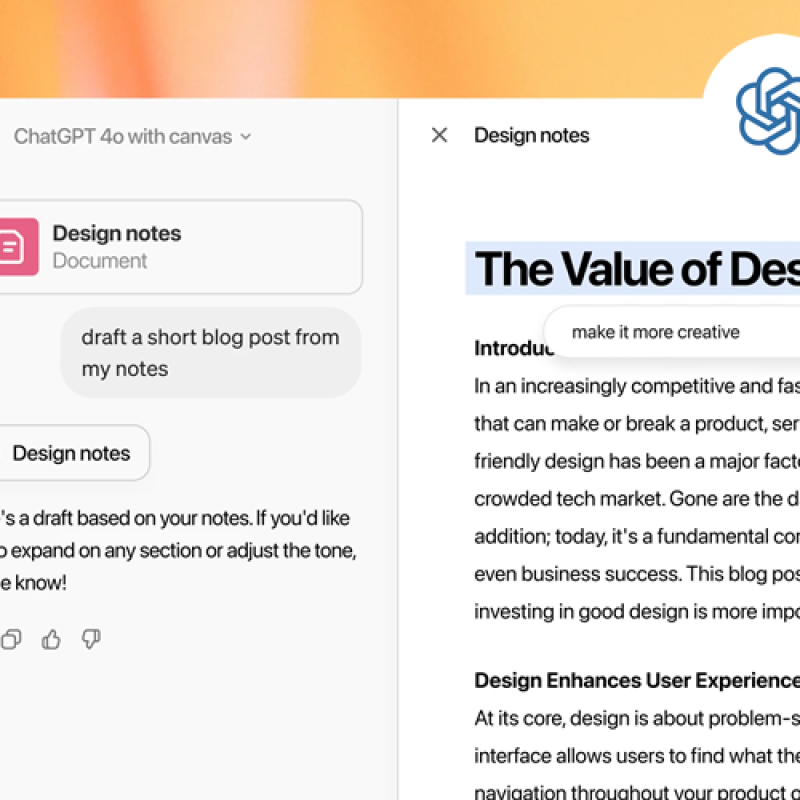Image resolution: width=800 pixels, height=800 pixels.
Task: Click the Design notes title in canvas header
Action: [532, 135]
